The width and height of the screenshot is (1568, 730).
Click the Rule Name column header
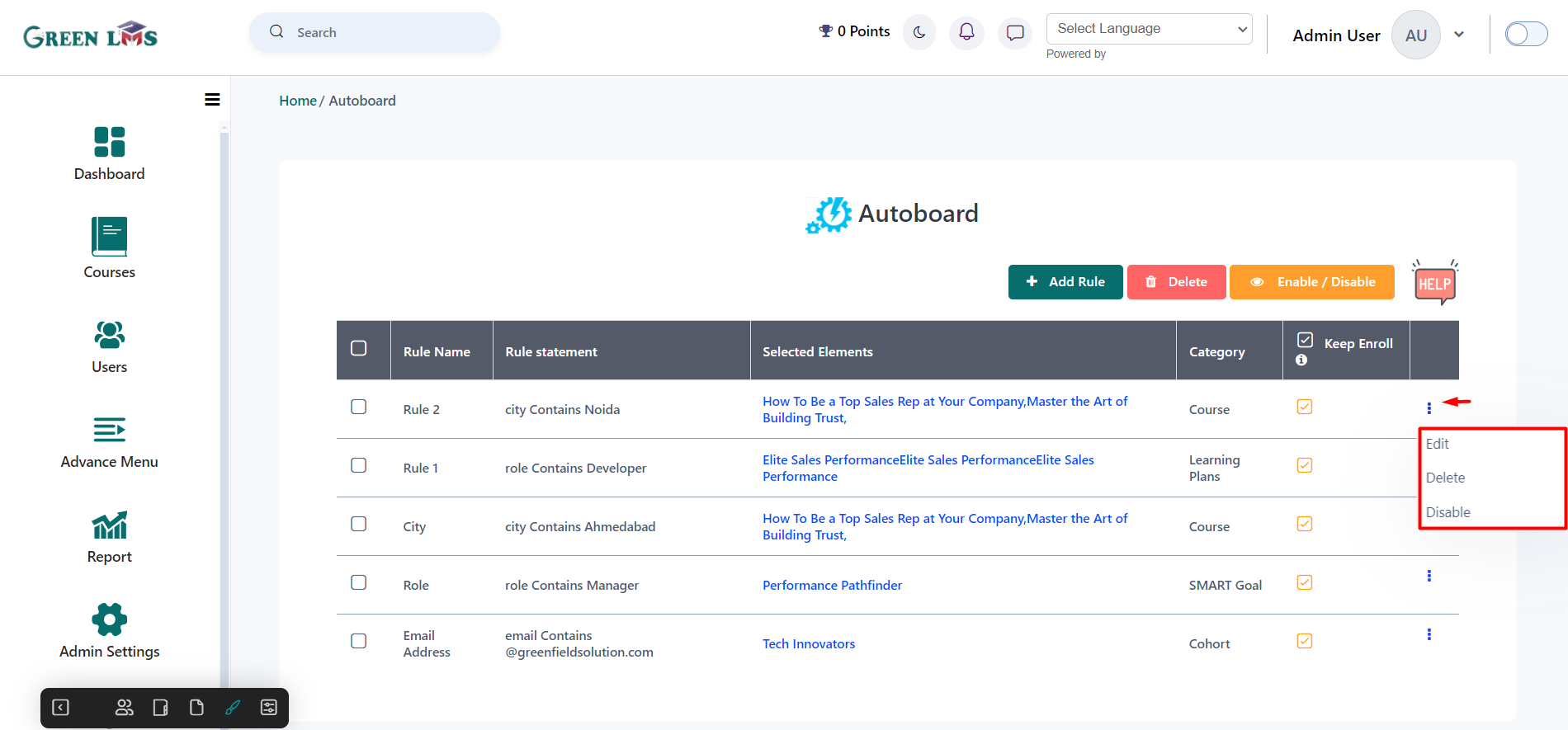437,352
